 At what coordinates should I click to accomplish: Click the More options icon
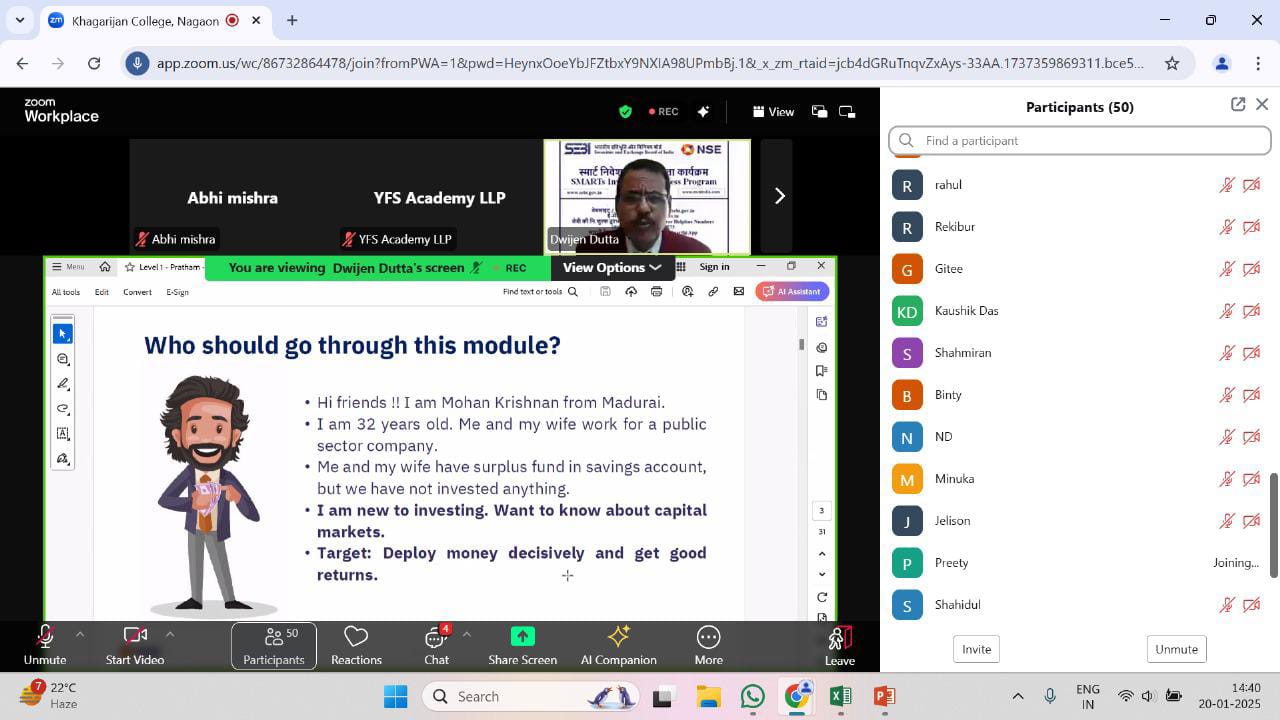point(708,645)
